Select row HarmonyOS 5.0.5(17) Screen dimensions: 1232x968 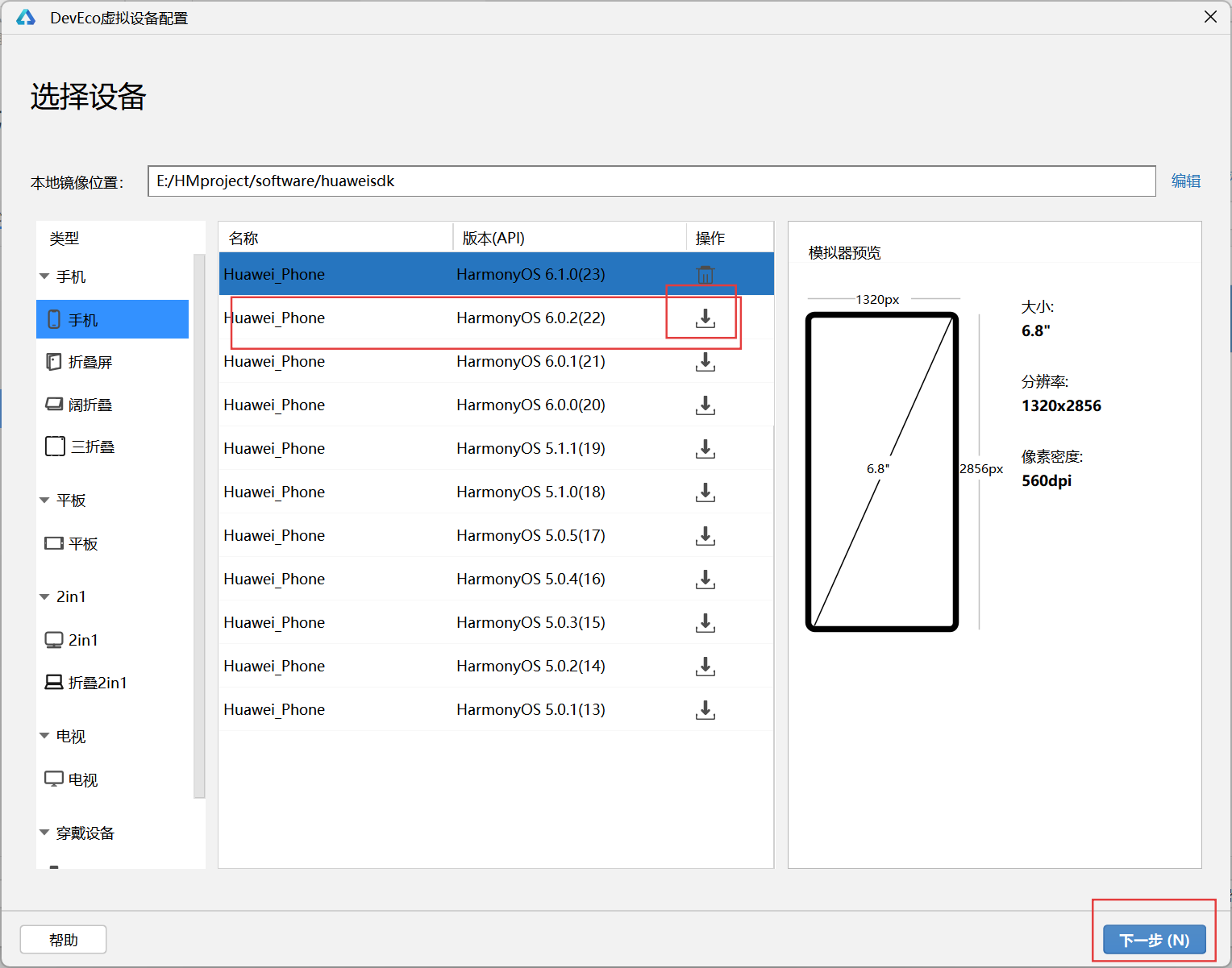coord(496,535)
